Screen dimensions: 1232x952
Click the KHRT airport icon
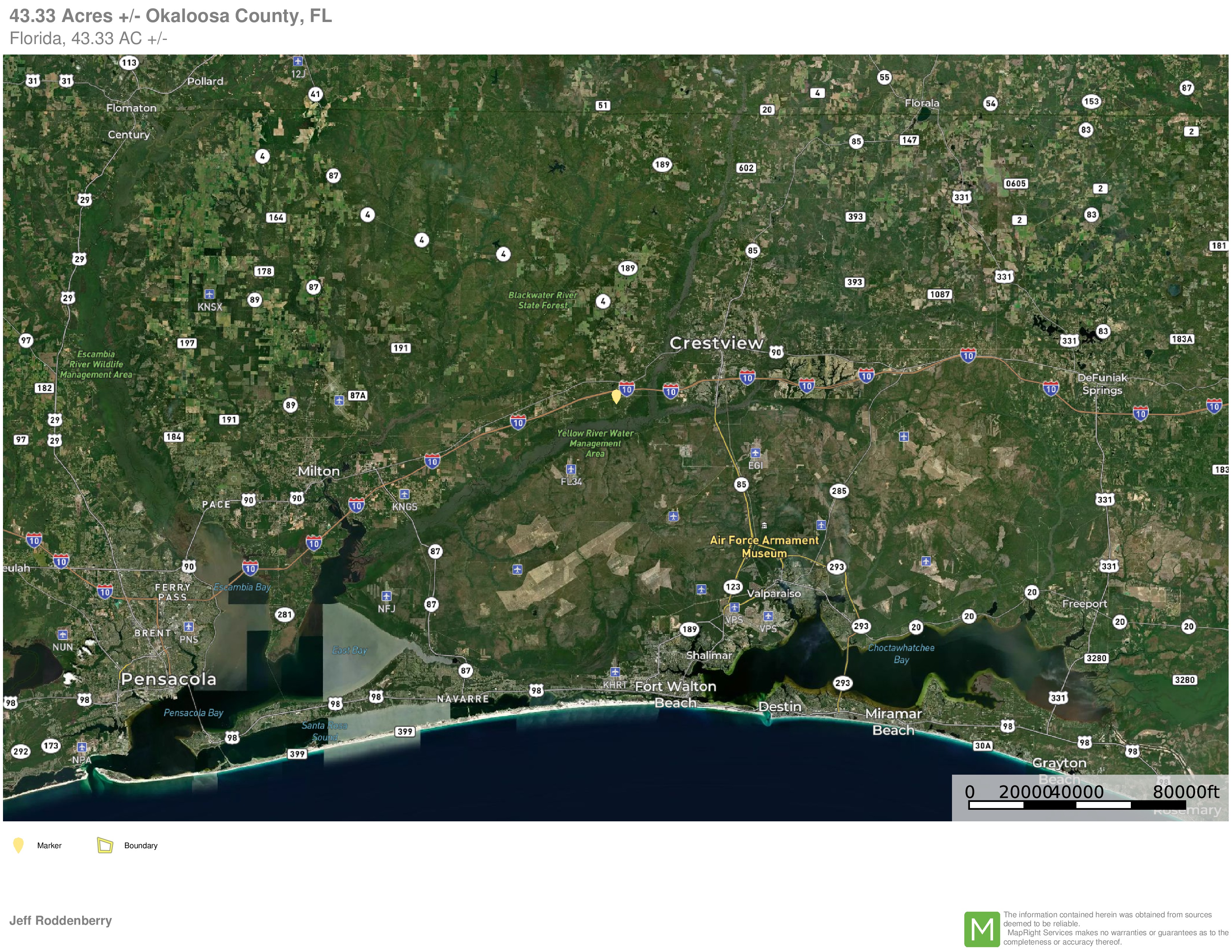tap(615, 672)
